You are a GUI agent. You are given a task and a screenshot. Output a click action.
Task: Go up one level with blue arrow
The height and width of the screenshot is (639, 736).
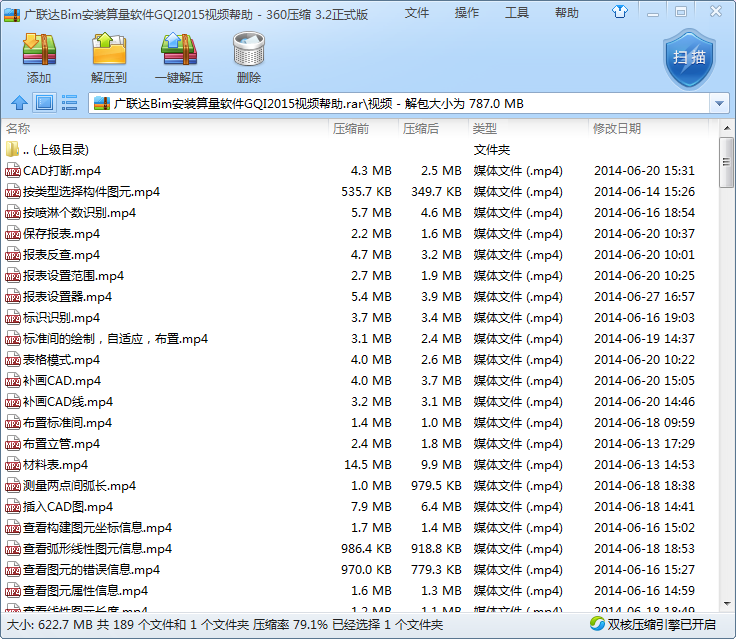[x=19, y=103]
